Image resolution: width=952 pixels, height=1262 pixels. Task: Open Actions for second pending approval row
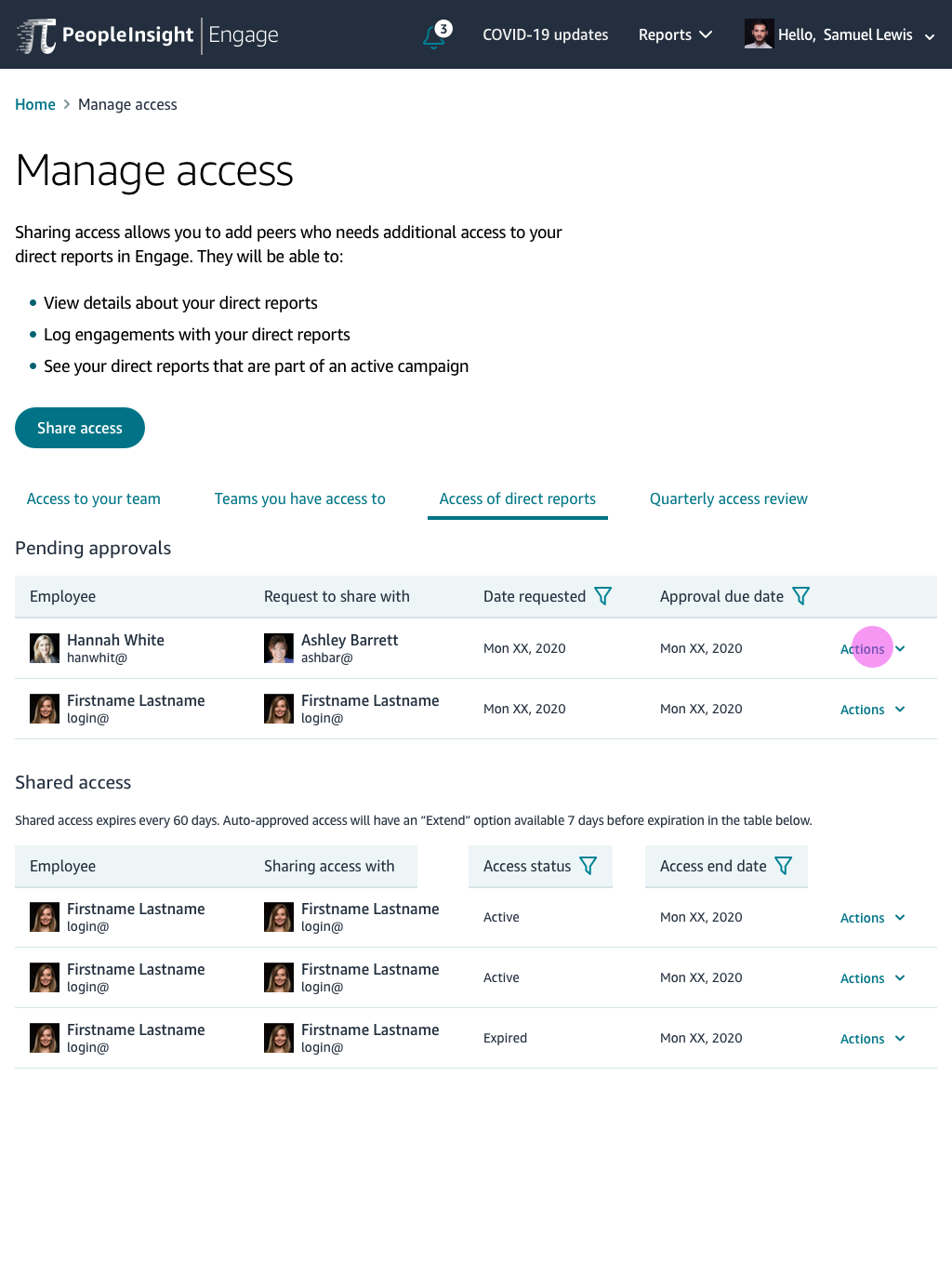[x=872, y=710]
